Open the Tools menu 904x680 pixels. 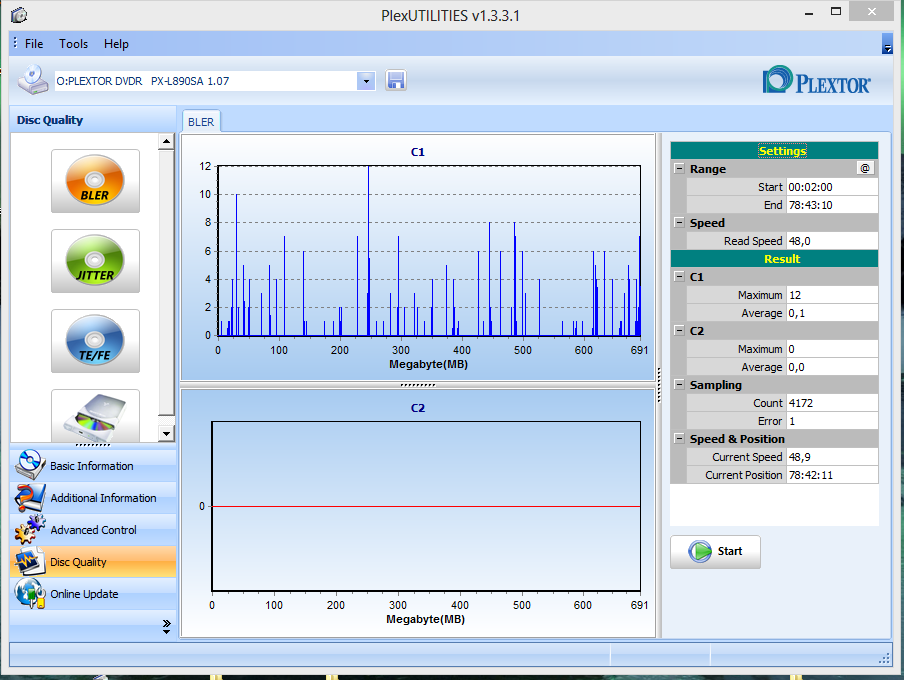click(x=73, y=44)
